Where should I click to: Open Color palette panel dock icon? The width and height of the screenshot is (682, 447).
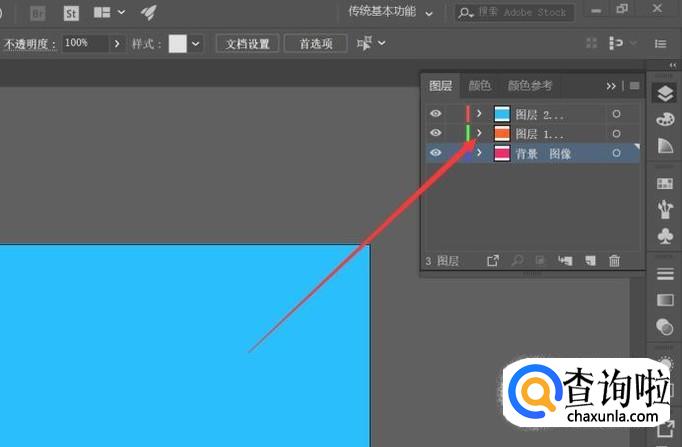(x=665, y=119)
